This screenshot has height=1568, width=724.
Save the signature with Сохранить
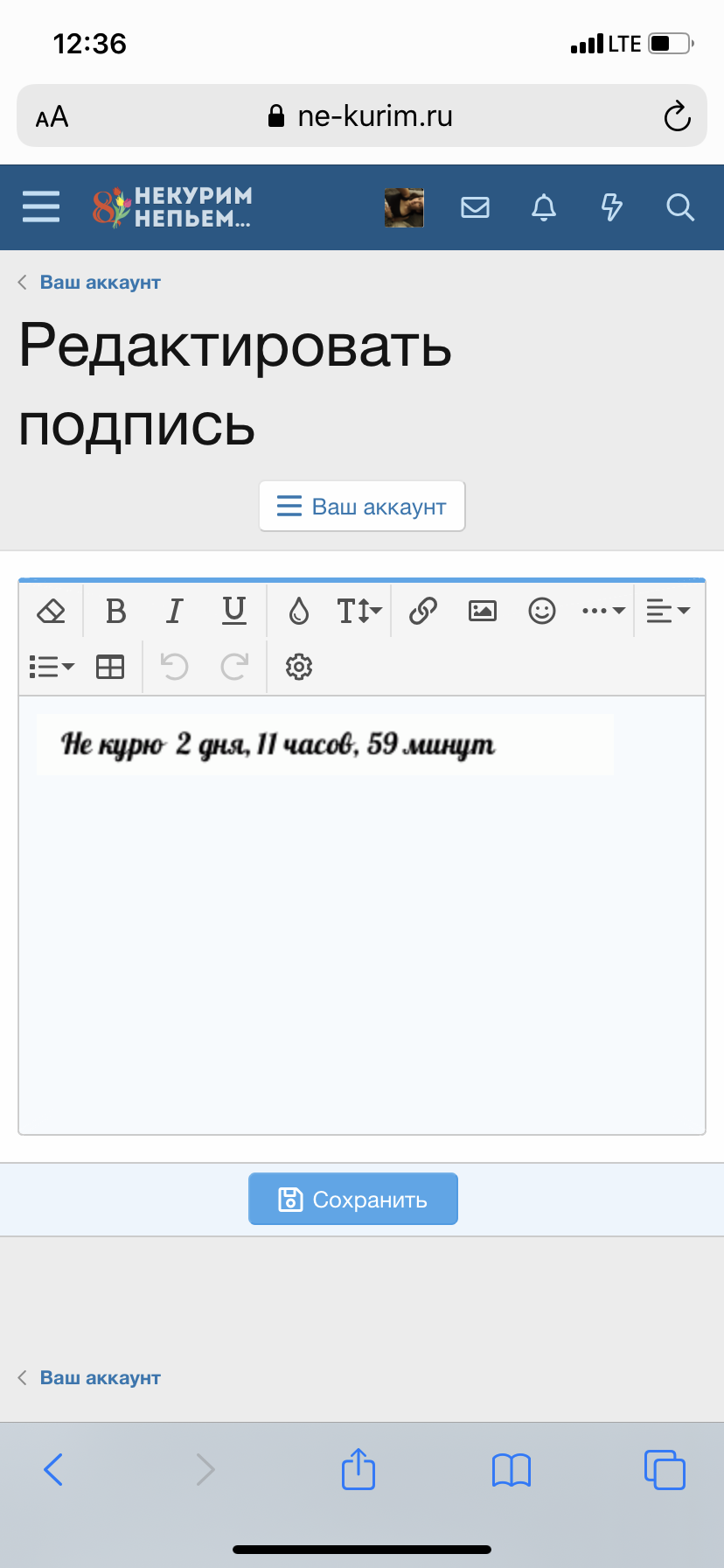point(353,1199)
